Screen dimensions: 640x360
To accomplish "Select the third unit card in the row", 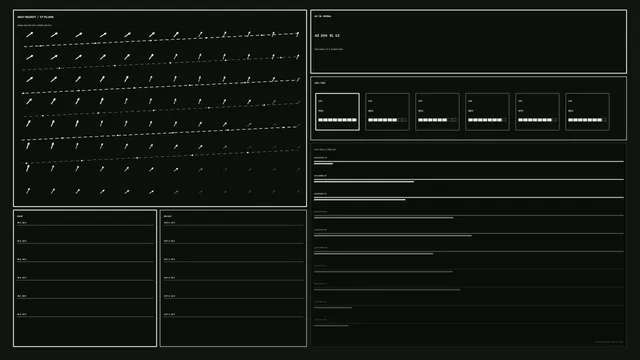I will coord(437,112).
